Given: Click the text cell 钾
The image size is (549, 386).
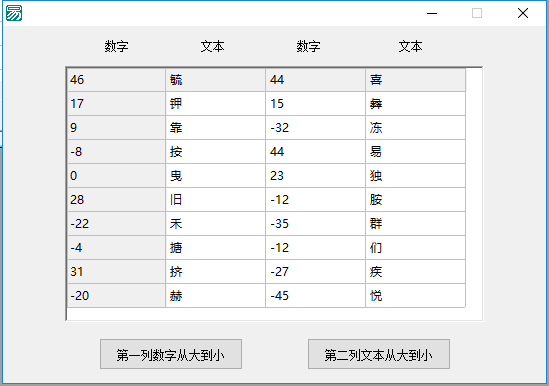Looking at the screenshot, I should click(x=216, y=104).
